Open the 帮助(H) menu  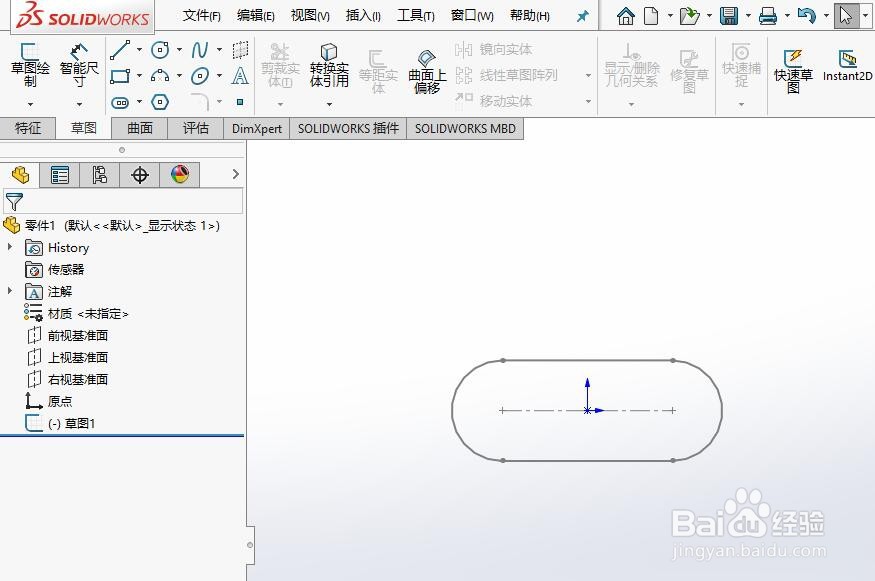coord(530,16)
